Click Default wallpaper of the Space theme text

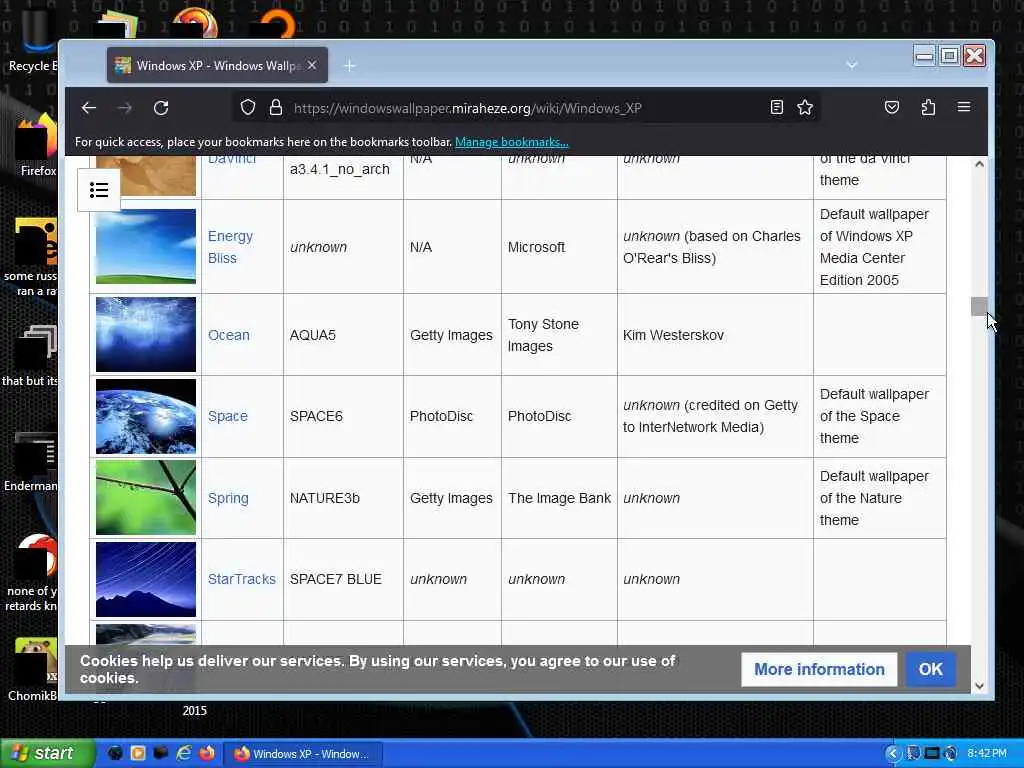(874, 416)
